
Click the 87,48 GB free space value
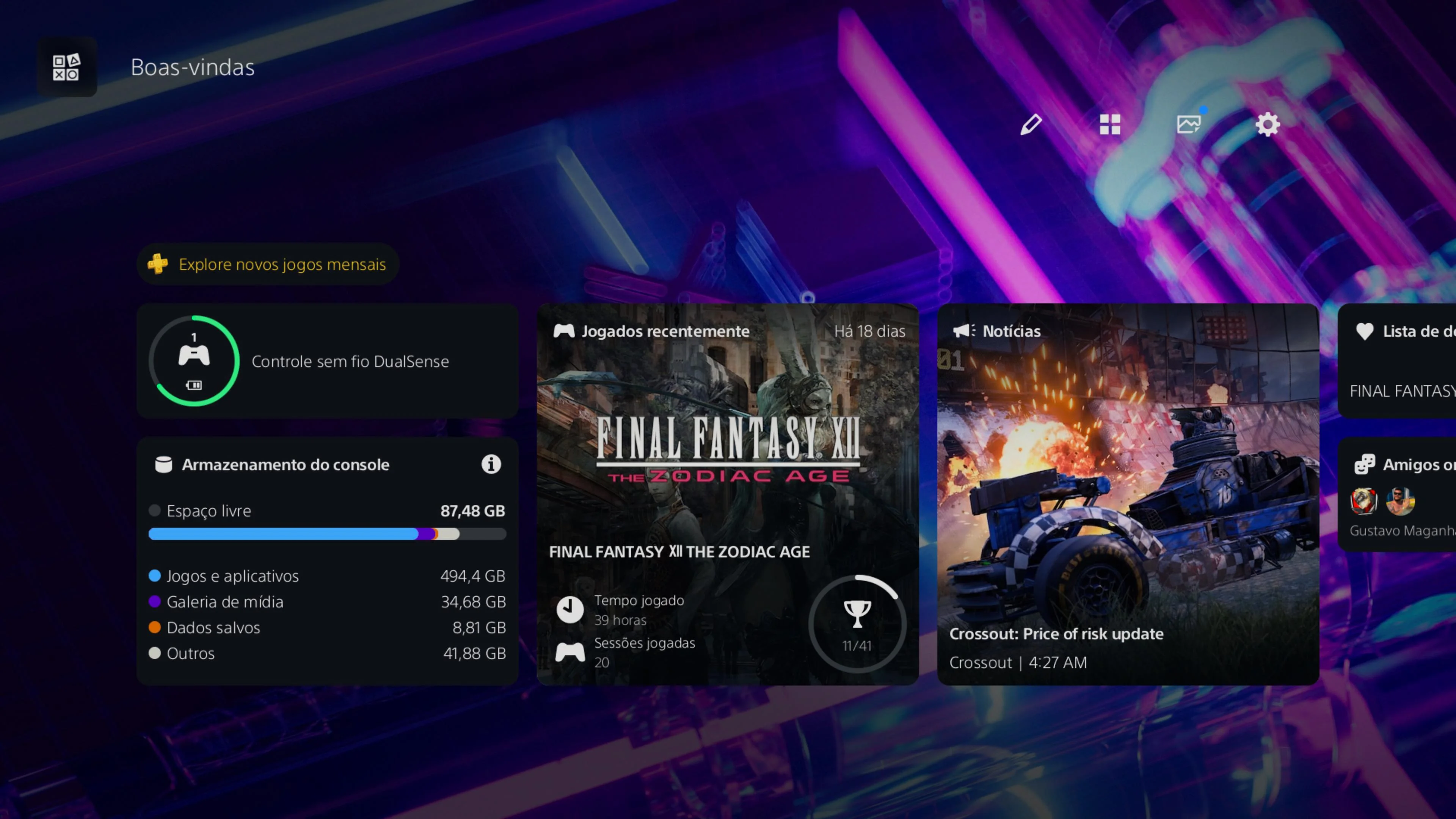[472, 511]
